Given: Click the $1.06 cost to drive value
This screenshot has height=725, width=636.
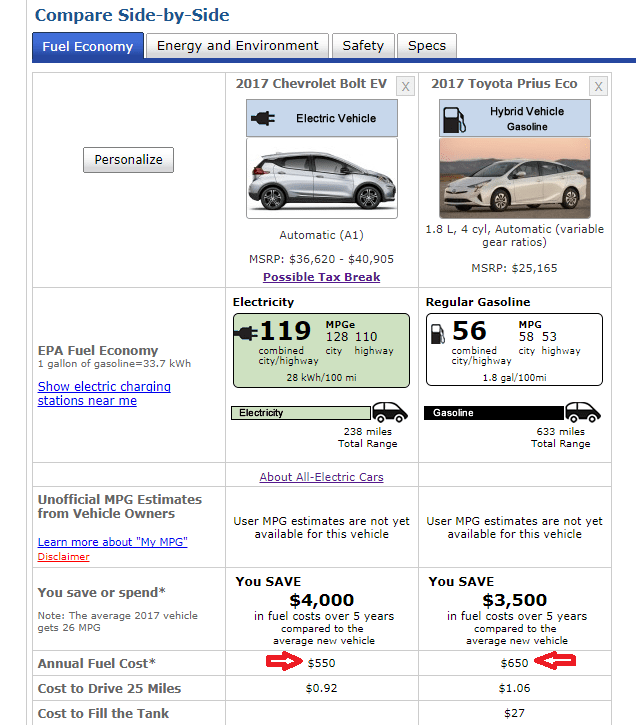Looking at the screenshot, I should pos(514,688).
